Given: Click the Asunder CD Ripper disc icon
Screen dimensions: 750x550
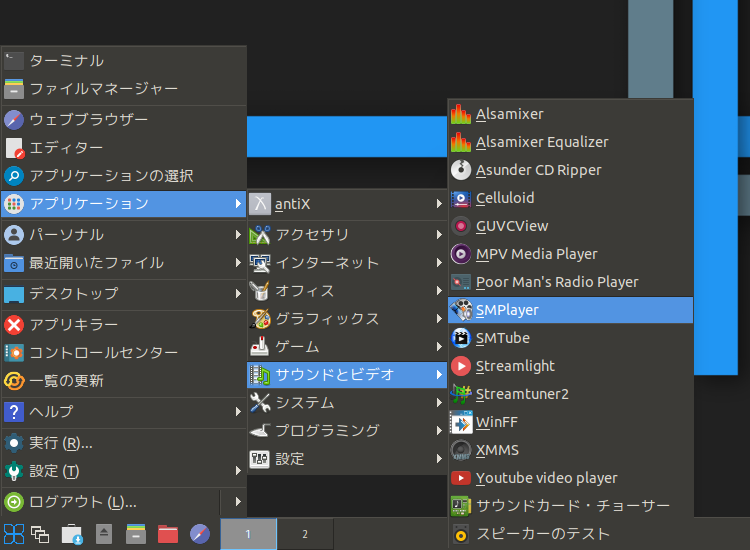Looking at the screenshot, I should [x=461, y=170].
